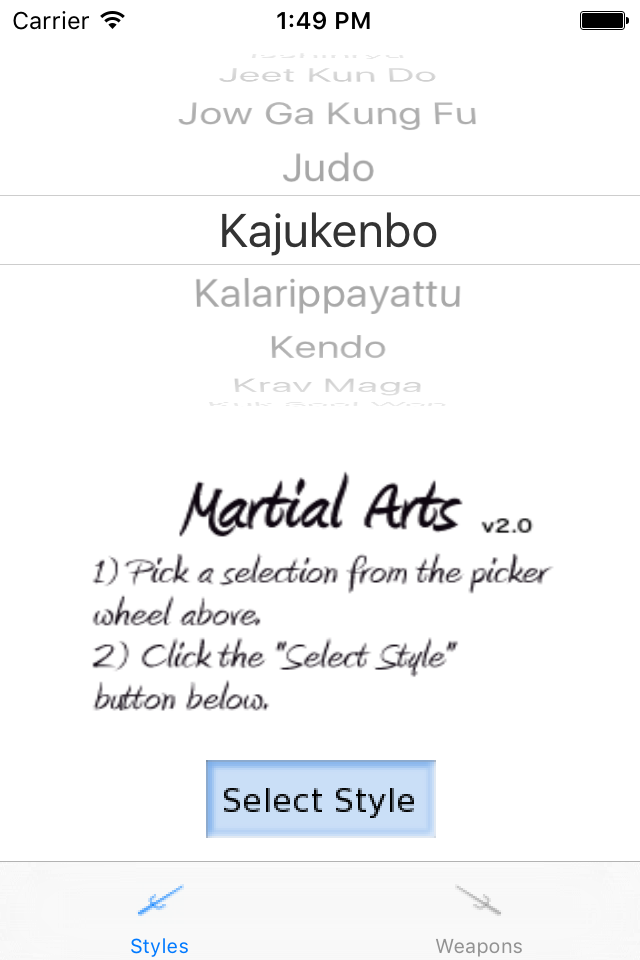This screenshot has height=960, width=640.
Task: Choose Kendo from the picker
Action: (328, 347)
